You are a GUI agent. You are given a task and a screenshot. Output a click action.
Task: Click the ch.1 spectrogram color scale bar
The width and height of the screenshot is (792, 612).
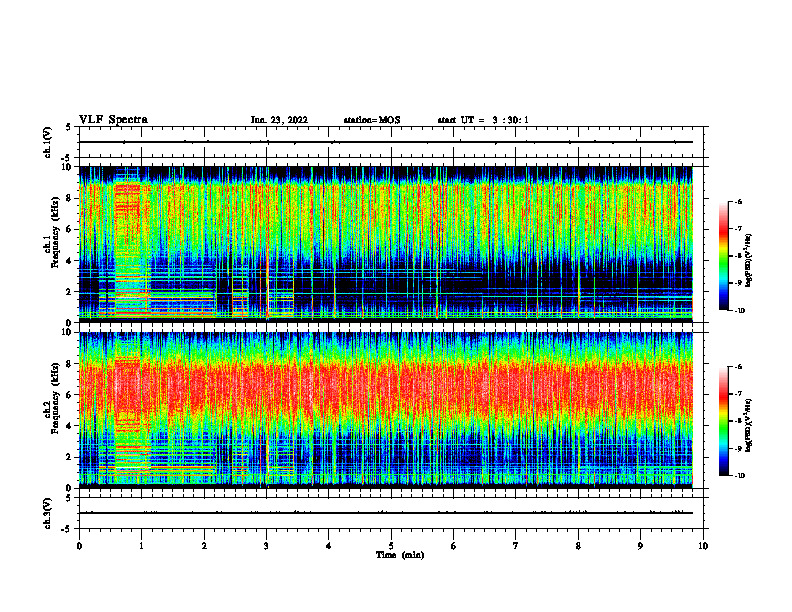724,256
